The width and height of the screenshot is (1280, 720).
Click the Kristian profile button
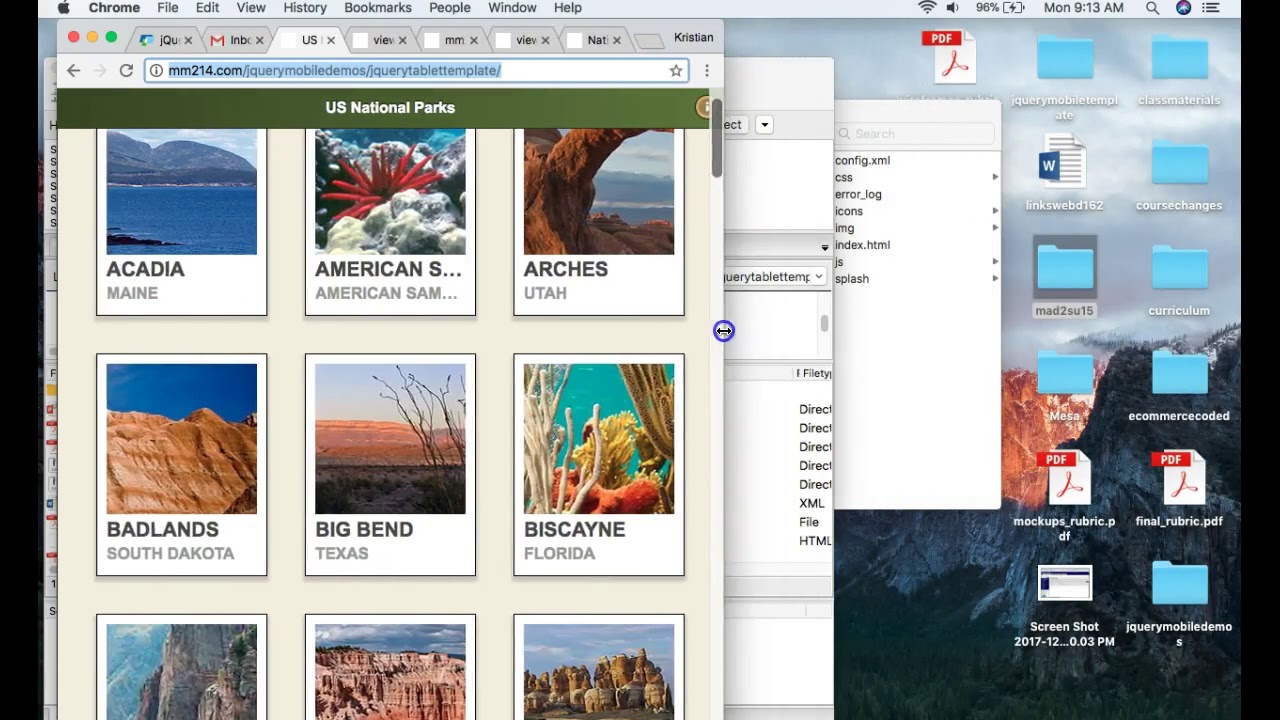tap(694, 38)
